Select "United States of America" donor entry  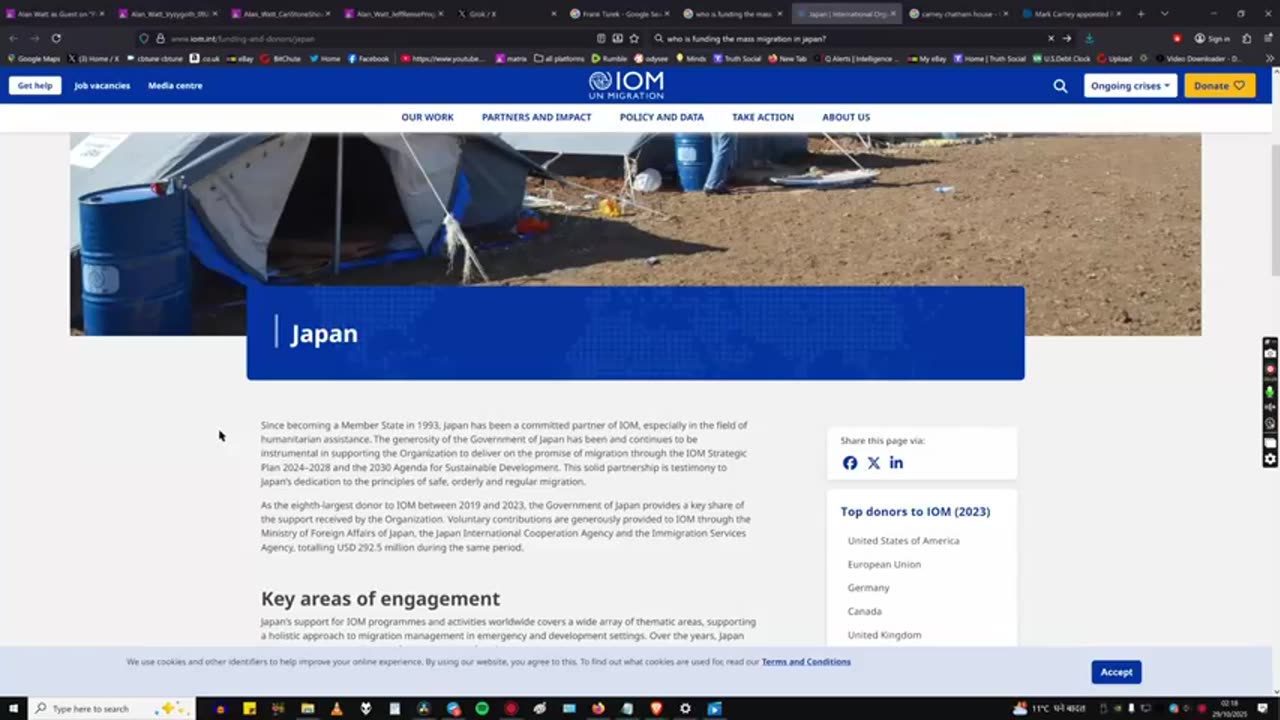pyautogui.click(x=903, y=541)
